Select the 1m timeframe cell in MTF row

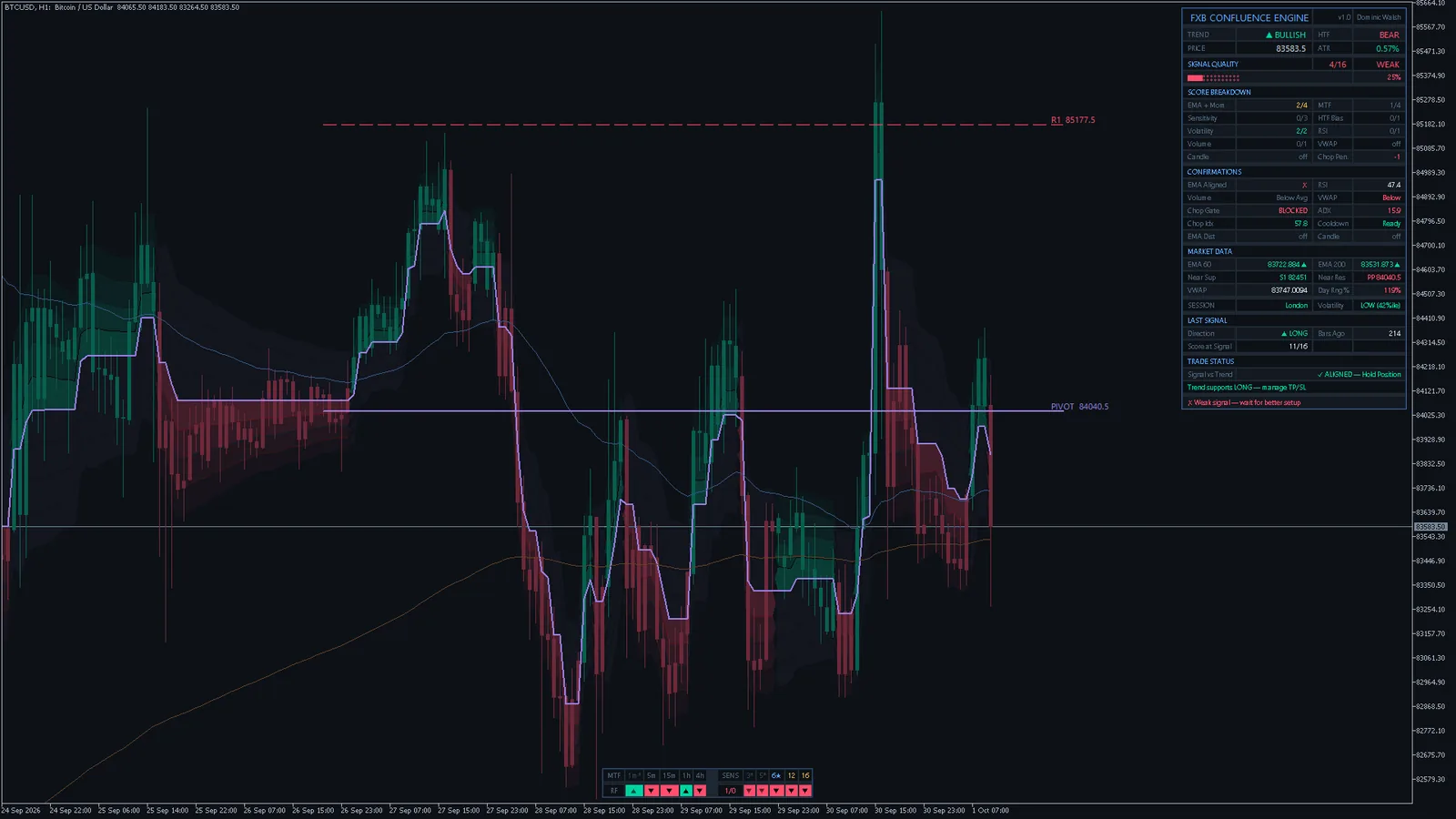pyautogui.click(x=634, y=775)
